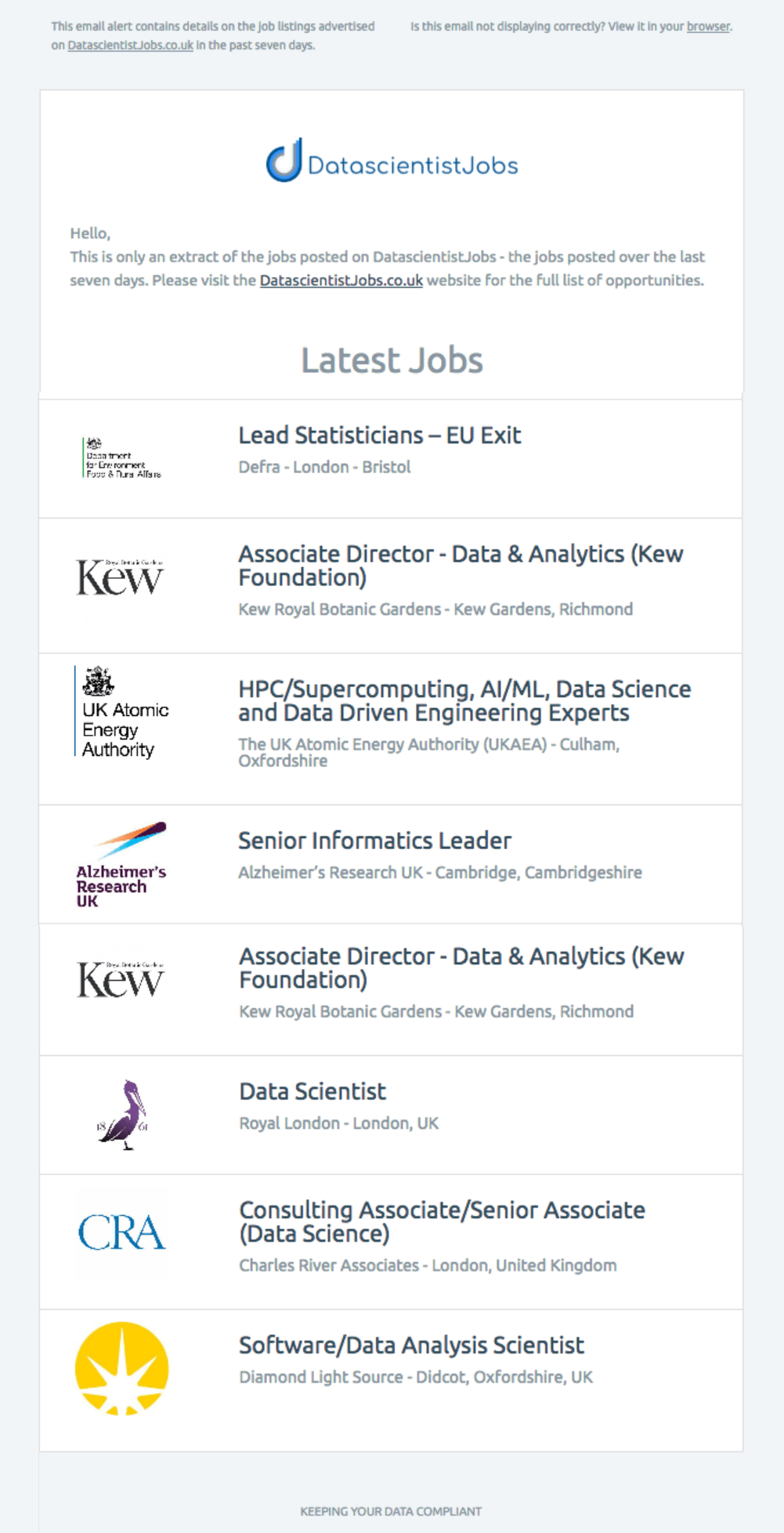784x1533 pixels.
Task: Open first Associate Director Data & Analytics listing
Action: [x=461, y=566]
